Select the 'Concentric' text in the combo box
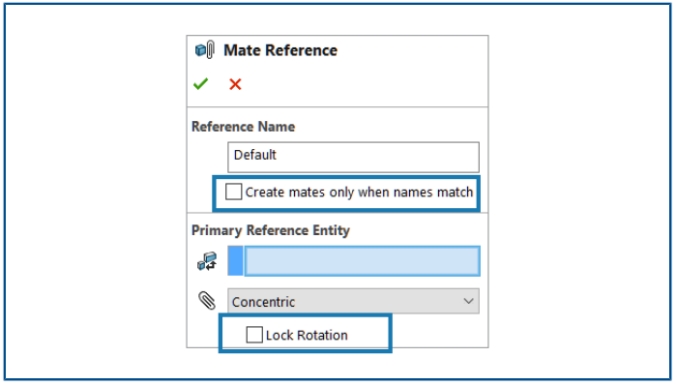This screenshot has width=677, height=386. tap(263, 302)
